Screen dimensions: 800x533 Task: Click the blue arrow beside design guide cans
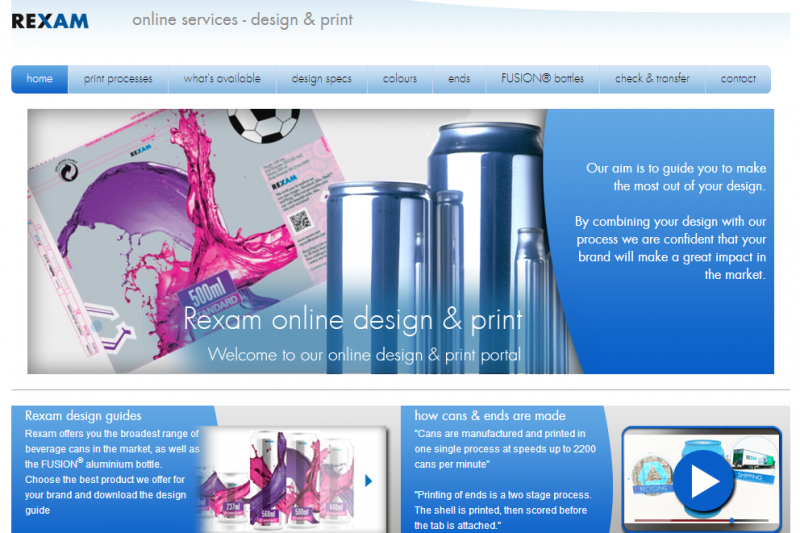(x=368, y=480)
